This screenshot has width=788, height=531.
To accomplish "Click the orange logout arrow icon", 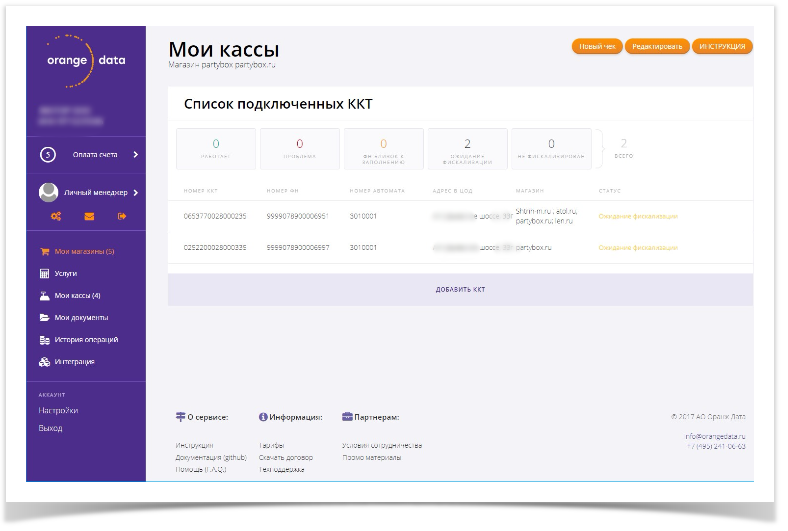I will click(122, 216).
